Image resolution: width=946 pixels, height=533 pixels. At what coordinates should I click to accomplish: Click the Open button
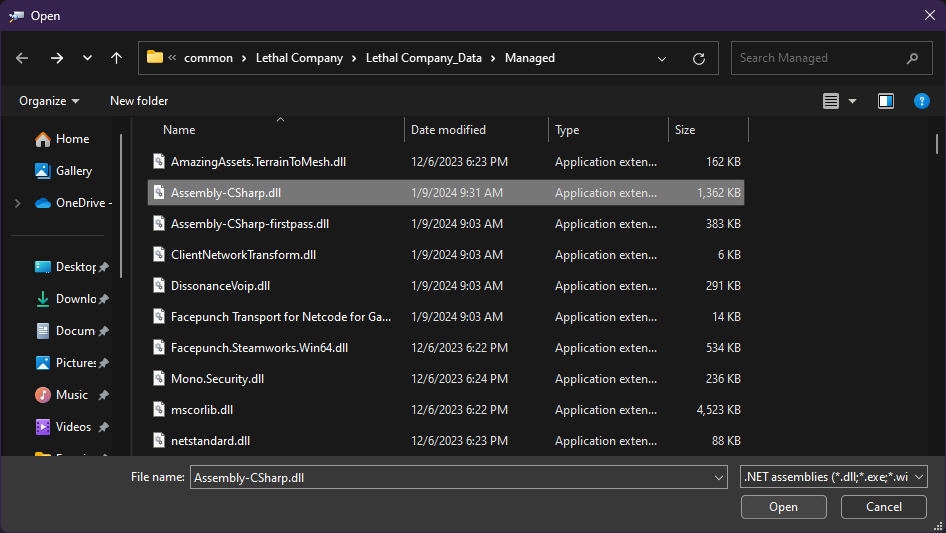(x=784, y=507)
